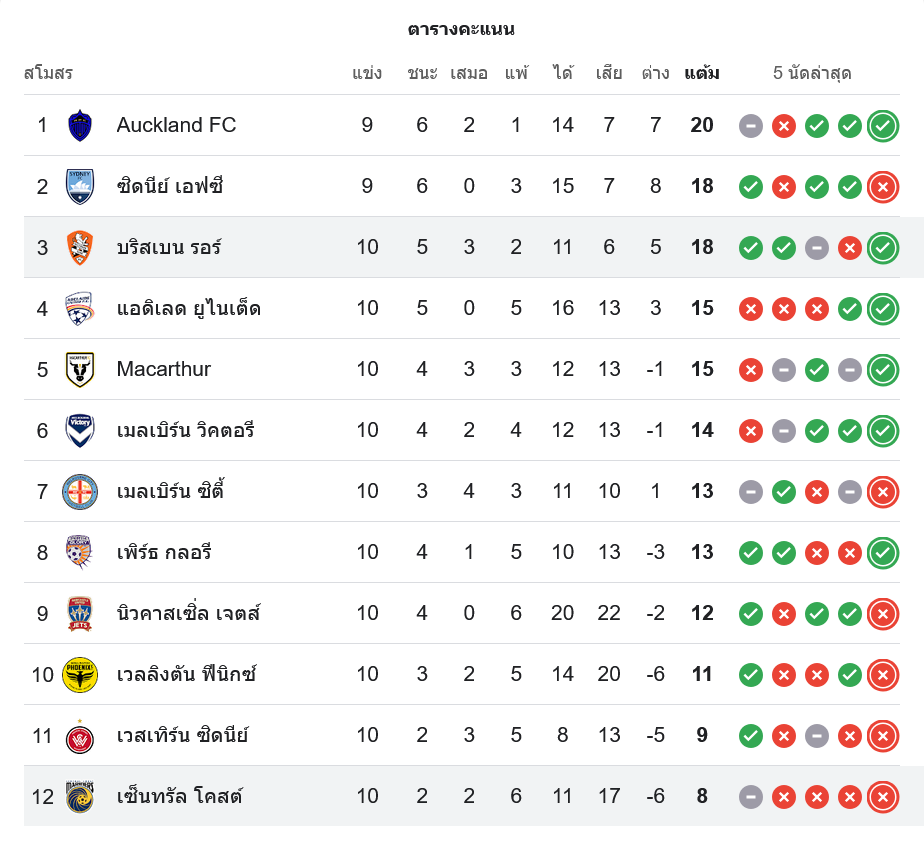Screen dimensions: 924x843
Task: Click the Wellington Phoenix yellow logo
Action: point(80,675)
